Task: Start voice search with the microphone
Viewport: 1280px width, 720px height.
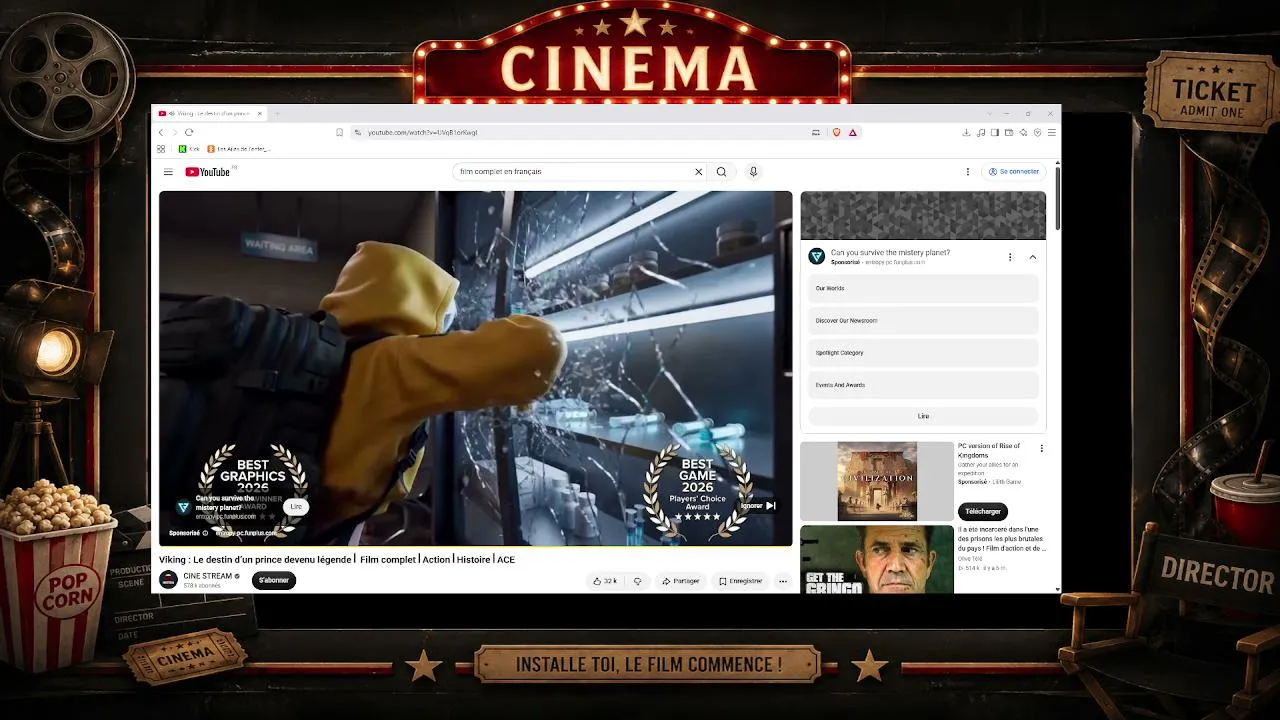Action: (753, 172)
